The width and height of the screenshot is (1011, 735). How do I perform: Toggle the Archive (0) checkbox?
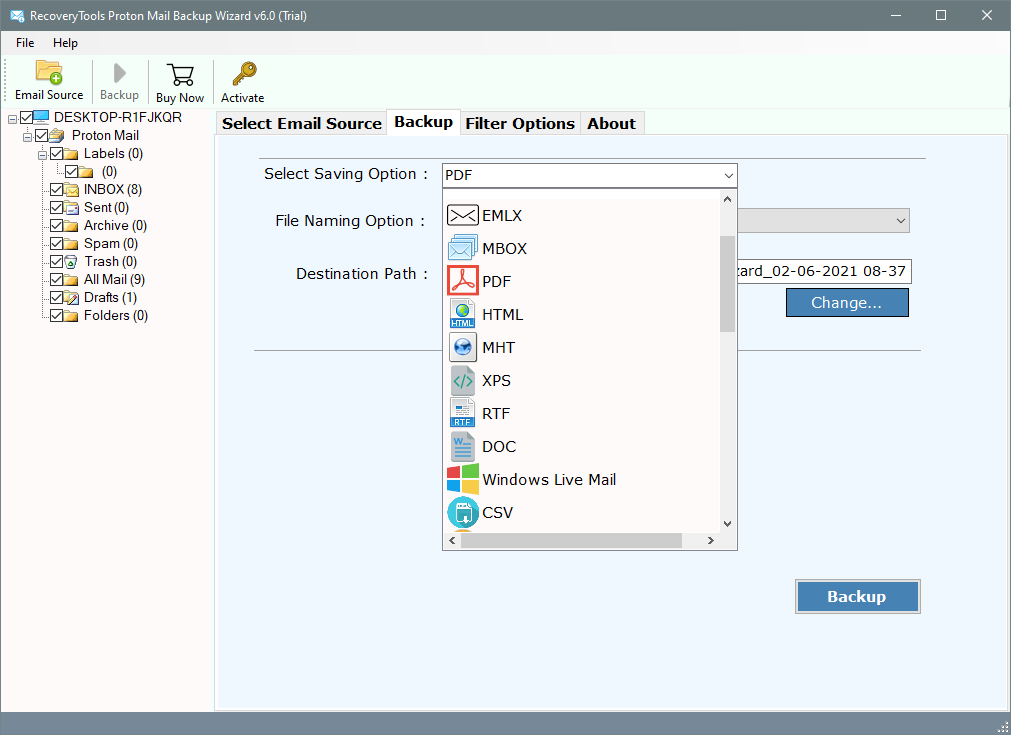[57, 226]
